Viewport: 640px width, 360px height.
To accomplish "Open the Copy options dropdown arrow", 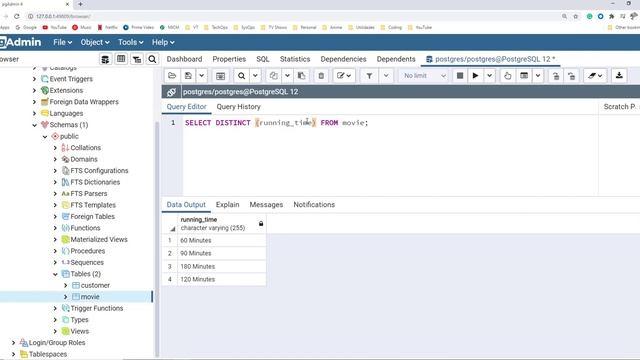I will (x=287, y=76).
